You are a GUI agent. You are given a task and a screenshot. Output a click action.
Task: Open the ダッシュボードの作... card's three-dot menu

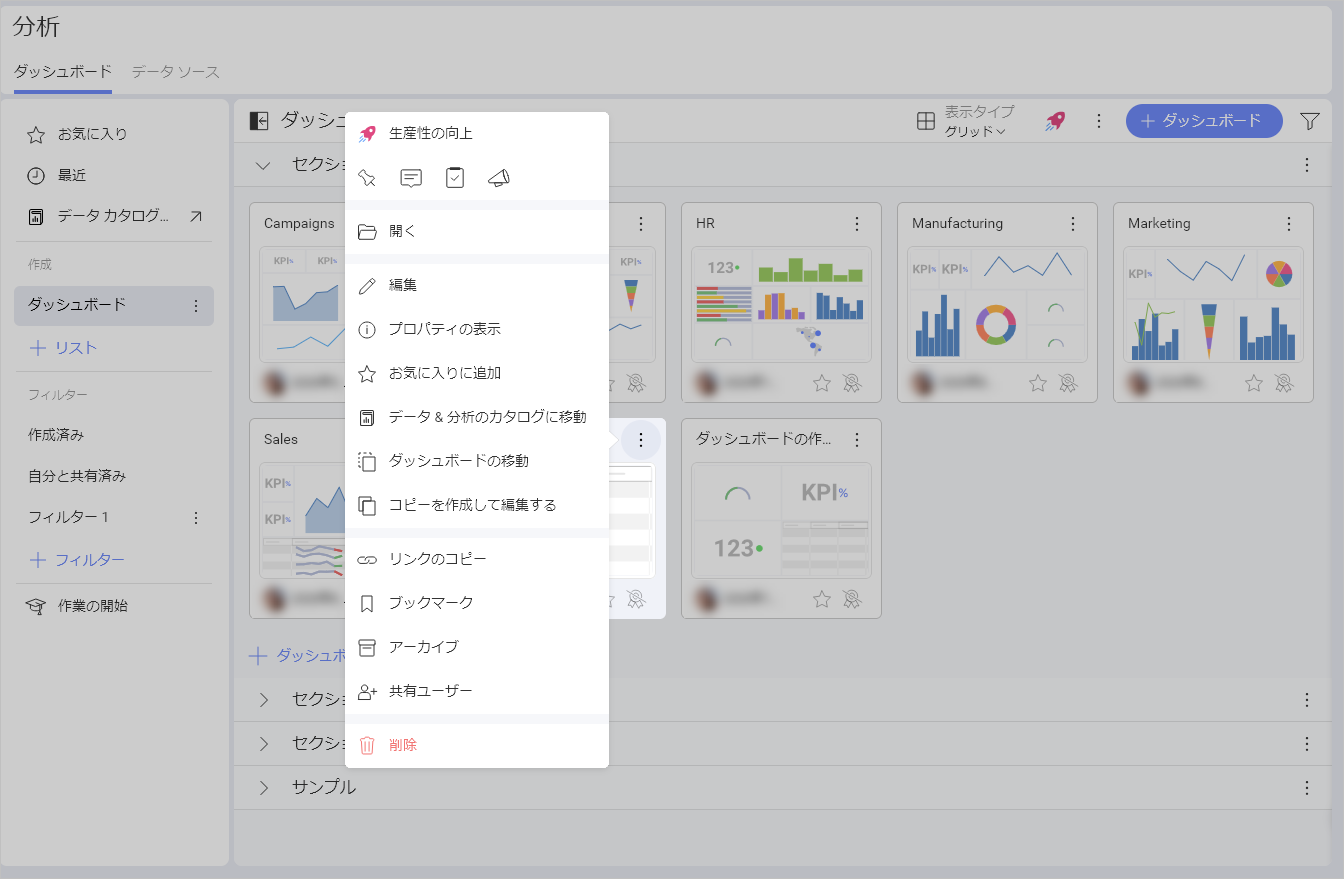click(x=857, y=440)
